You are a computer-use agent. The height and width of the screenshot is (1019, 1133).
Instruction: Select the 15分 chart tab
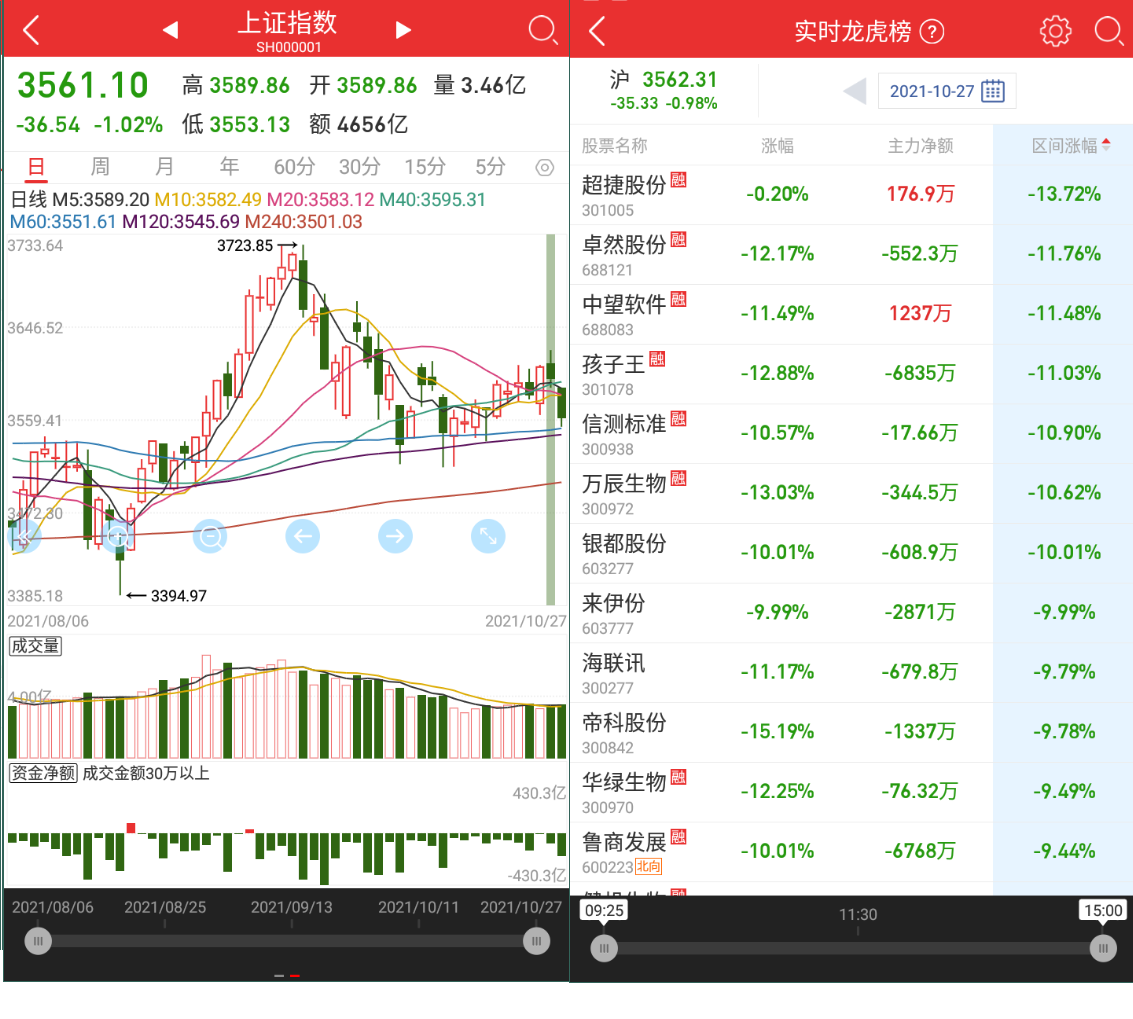[424, 167]
